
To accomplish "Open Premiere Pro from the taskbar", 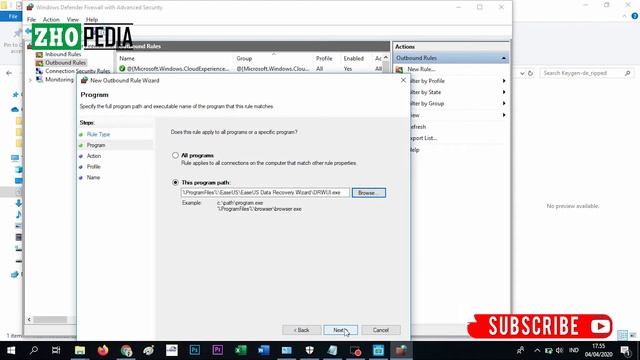I will (218, 350).
